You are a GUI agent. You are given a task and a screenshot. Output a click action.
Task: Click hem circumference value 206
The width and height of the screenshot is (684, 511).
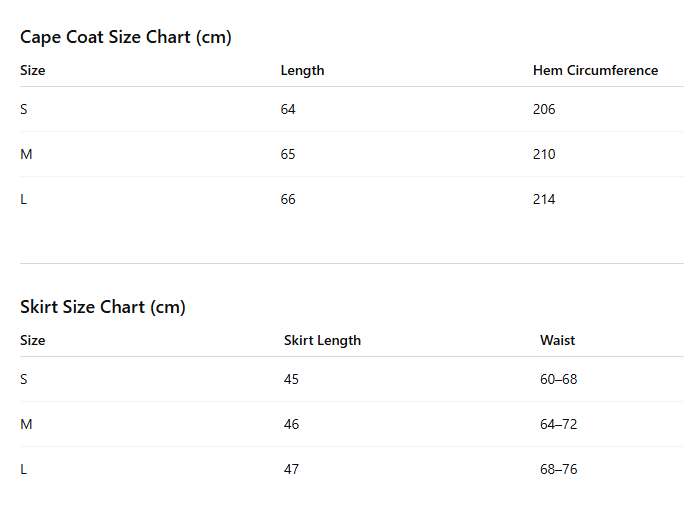(x=544, y=109)
